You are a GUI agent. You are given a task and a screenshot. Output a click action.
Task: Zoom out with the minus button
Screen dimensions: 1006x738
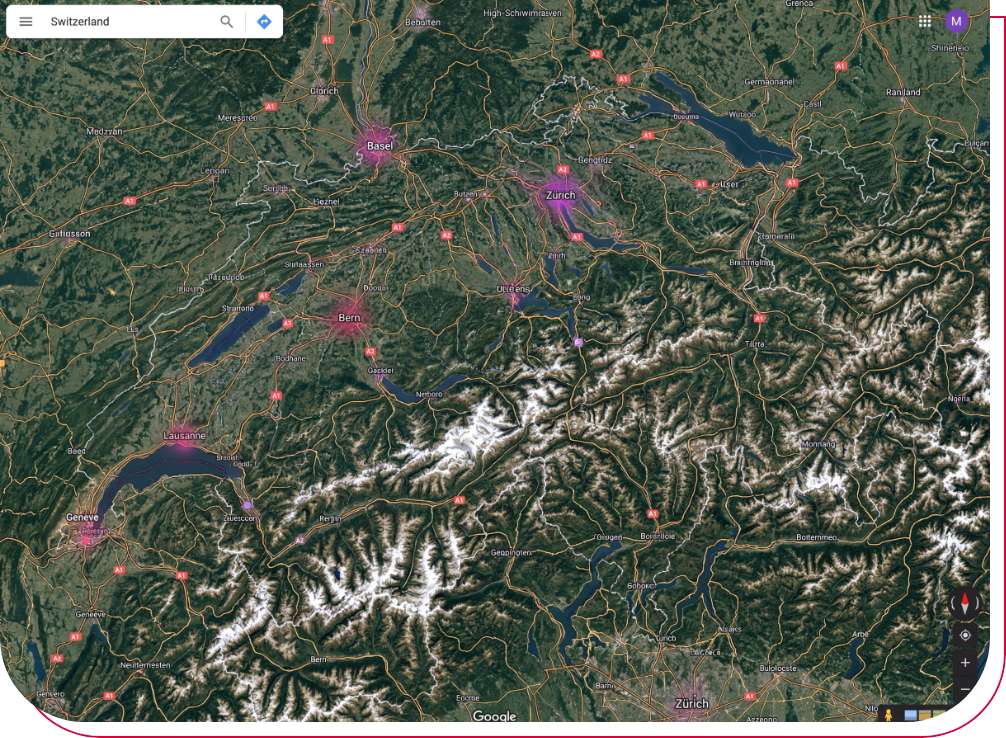pyautogui.click(x=965, y=689)
